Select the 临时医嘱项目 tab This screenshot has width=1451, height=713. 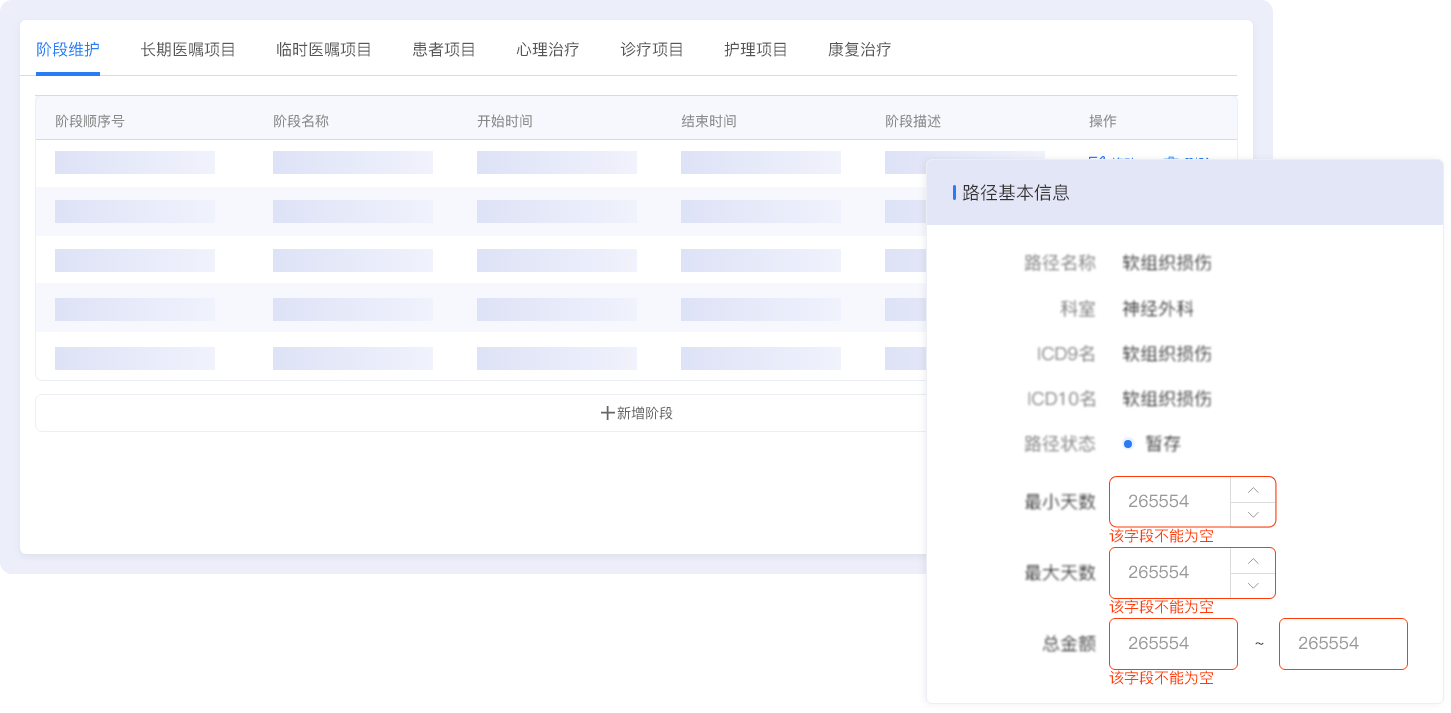click(324, 50)
